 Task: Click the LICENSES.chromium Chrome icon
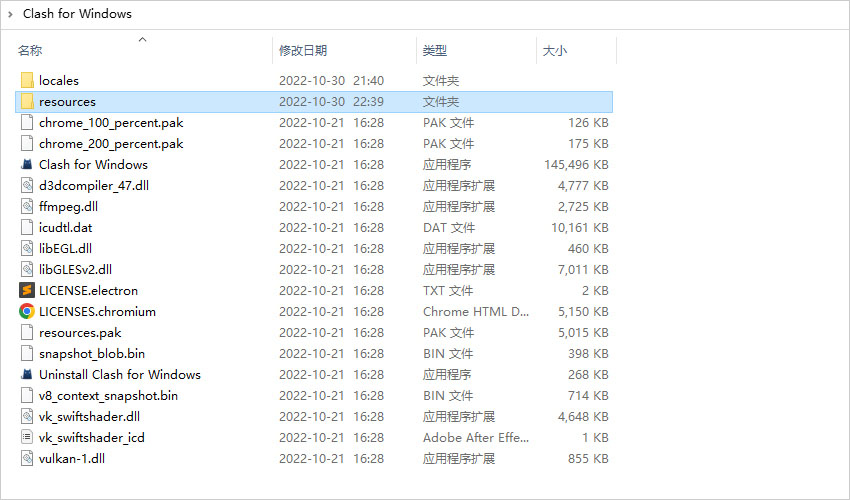point(27,312)
